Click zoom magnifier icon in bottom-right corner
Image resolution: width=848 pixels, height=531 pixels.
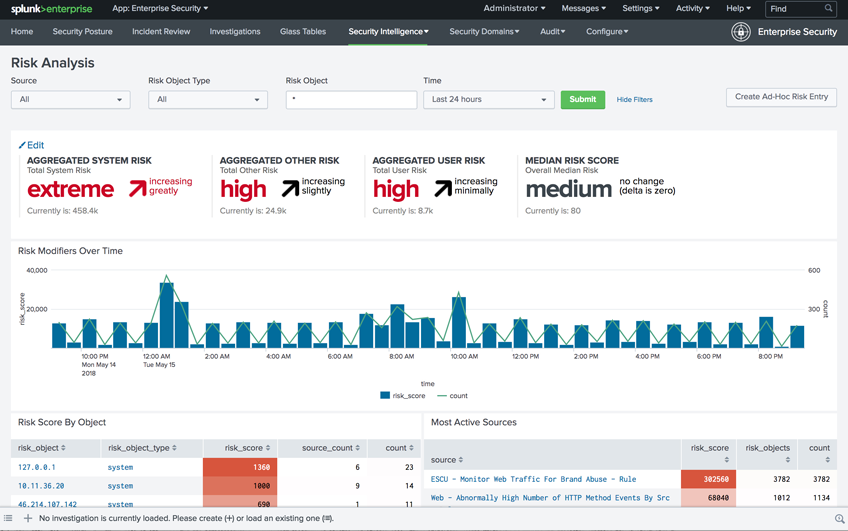tap(839, 519)
